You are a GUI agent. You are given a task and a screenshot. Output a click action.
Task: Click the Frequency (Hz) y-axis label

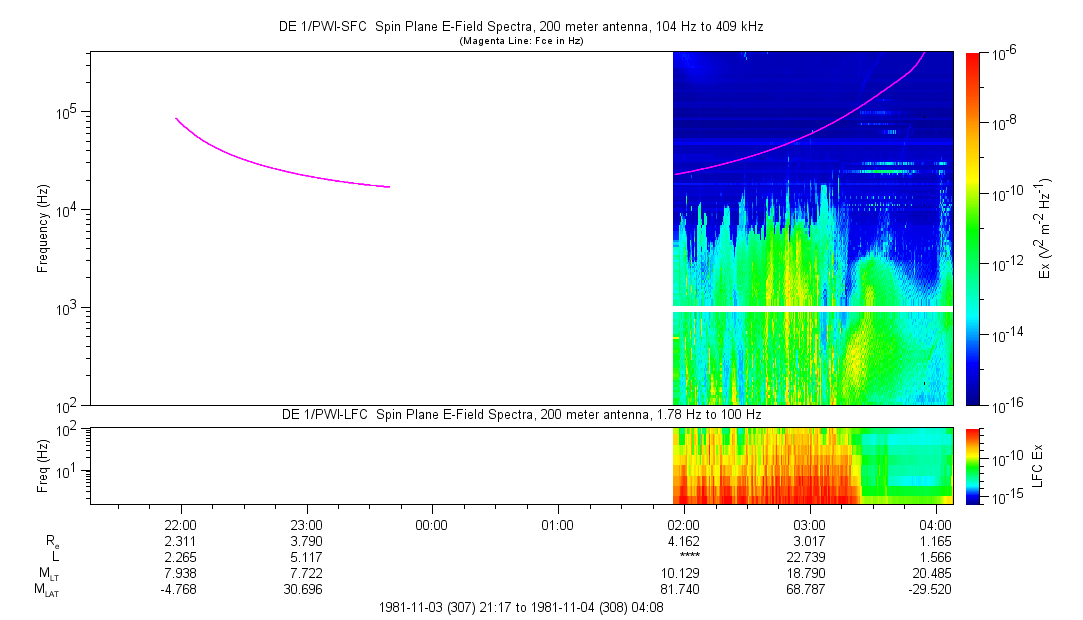click(43, 228)
